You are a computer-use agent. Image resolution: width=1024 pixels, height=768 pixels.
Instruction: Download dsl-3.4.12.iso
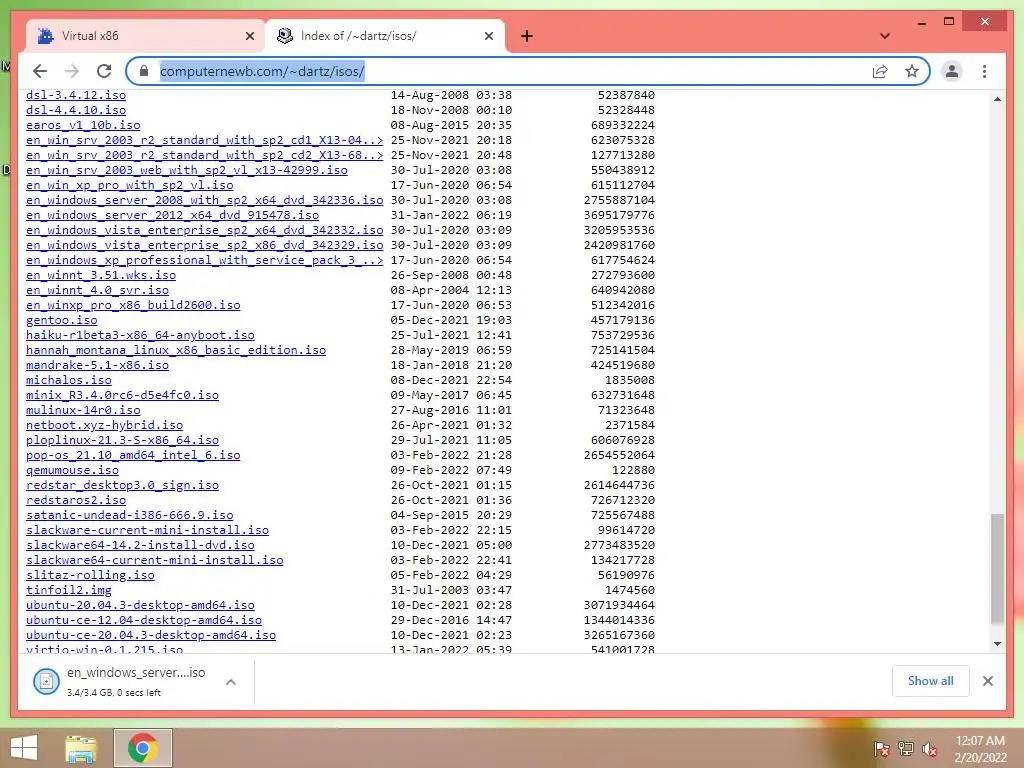click(x=76, y=95)
